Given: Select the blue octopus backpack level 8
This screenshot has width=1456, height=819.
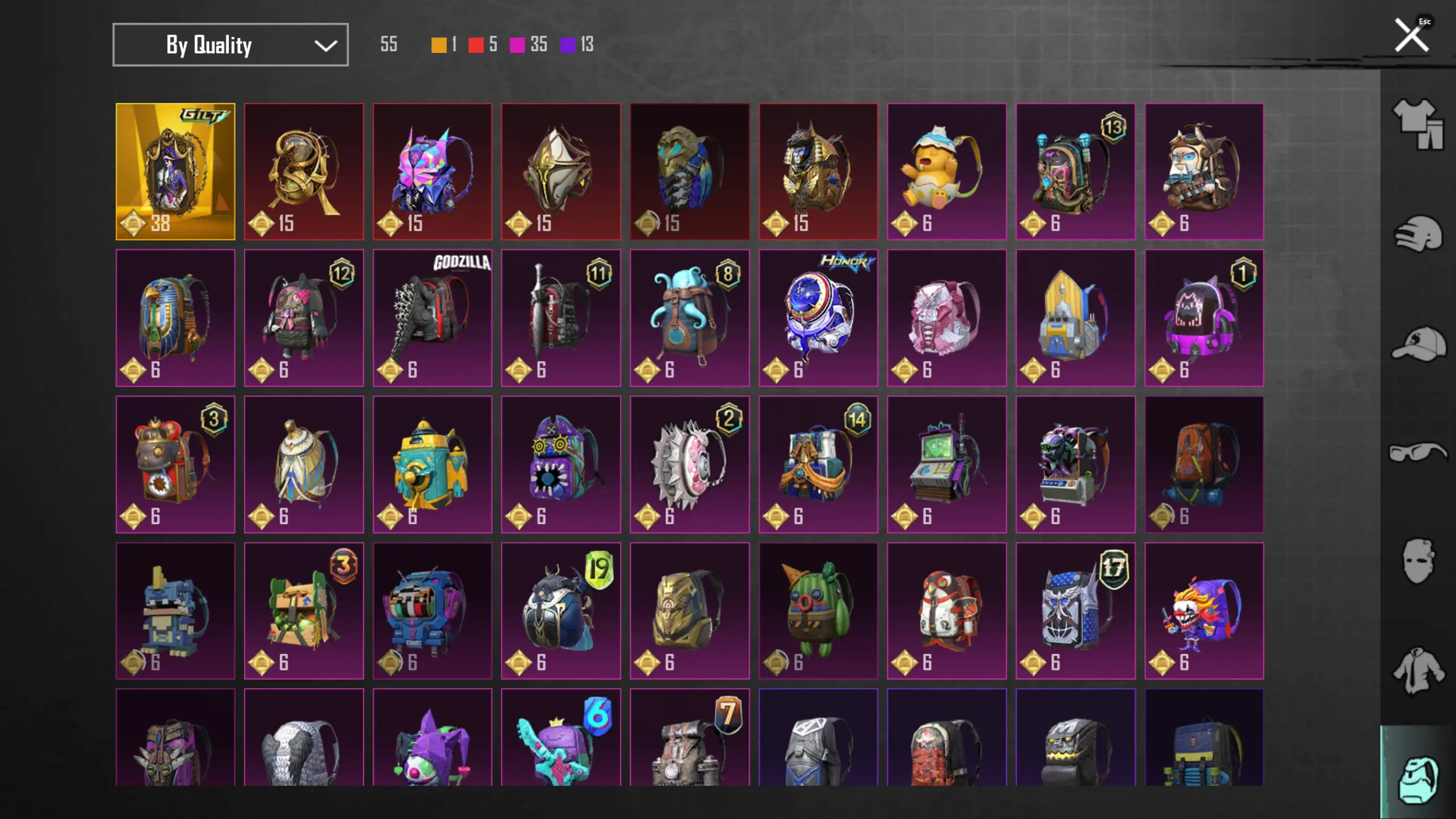Looking at the screenshot, I should click(x=690, y=318).
